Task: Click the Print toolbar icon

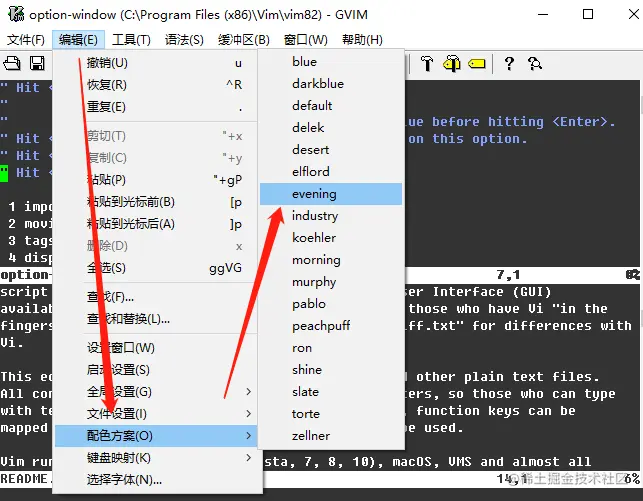Action: tap(11, 64)
